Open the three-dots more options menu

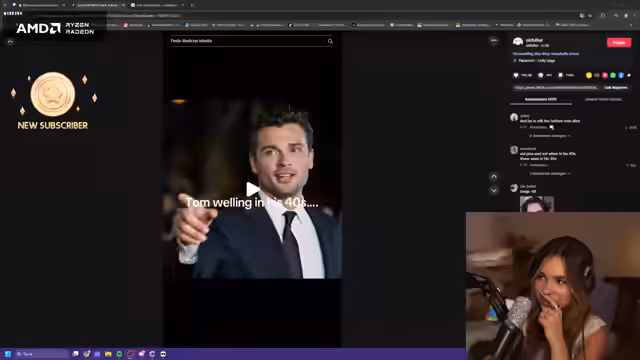coord(494,41)
